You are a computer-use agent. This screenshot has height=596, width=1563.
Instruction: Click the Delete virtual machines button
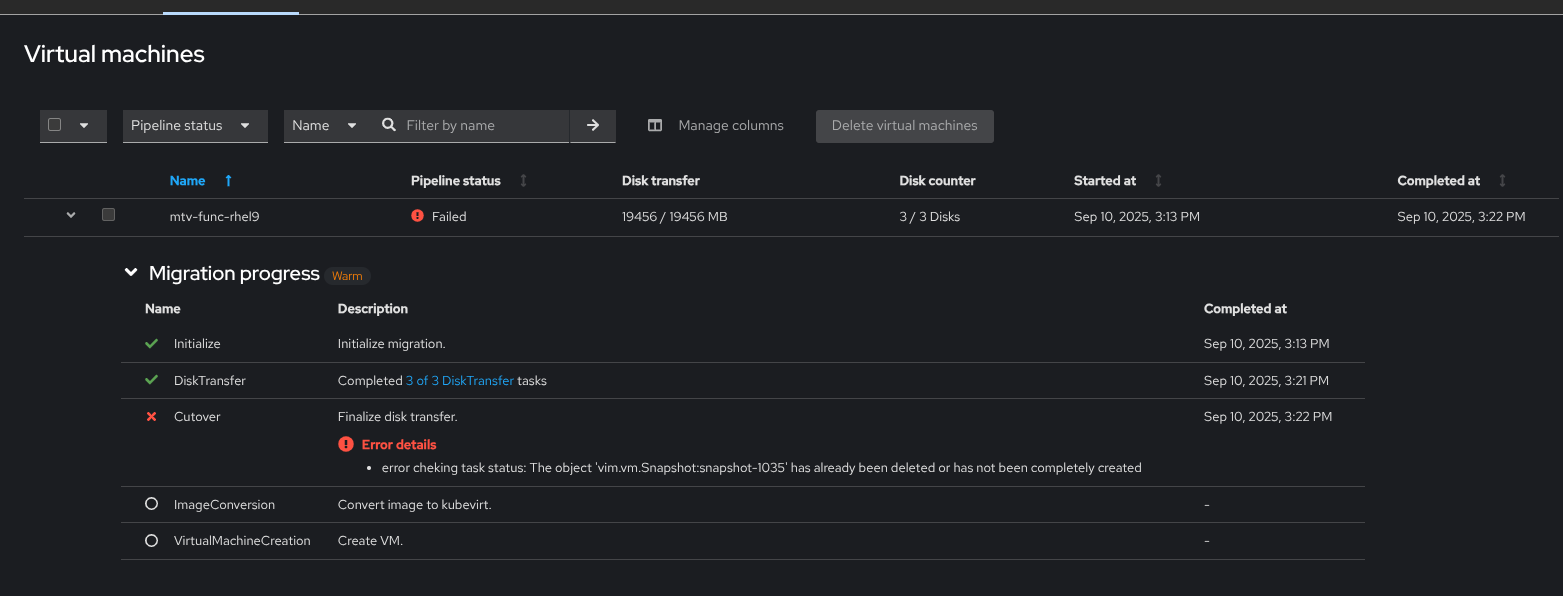point(904,126)
